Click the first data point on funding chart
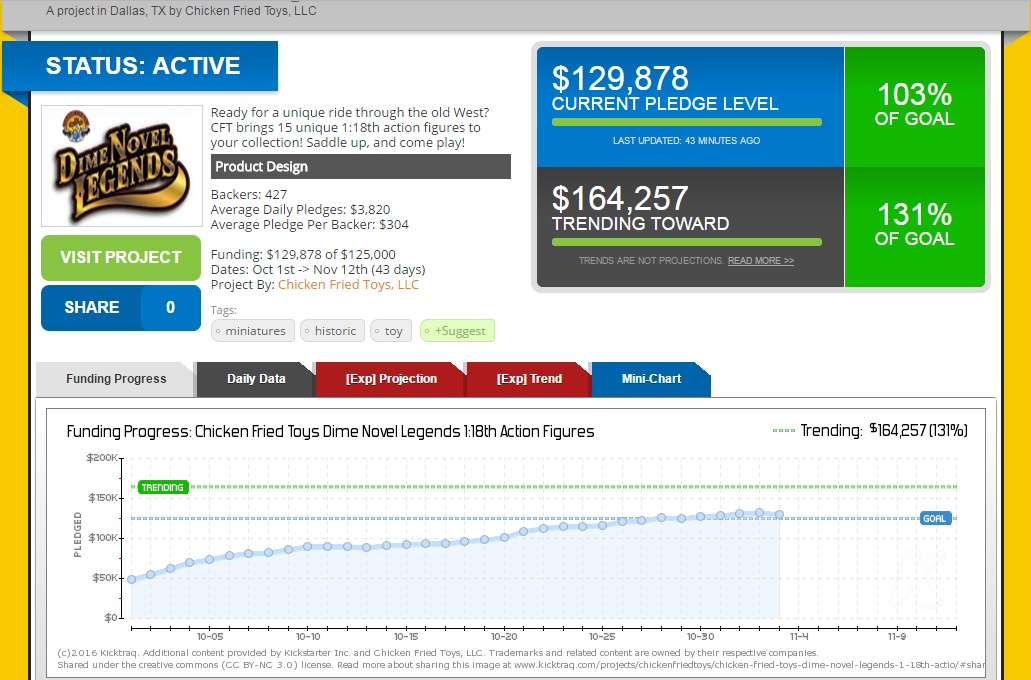Screen dimensions: 1031x680 pos(131,579)
